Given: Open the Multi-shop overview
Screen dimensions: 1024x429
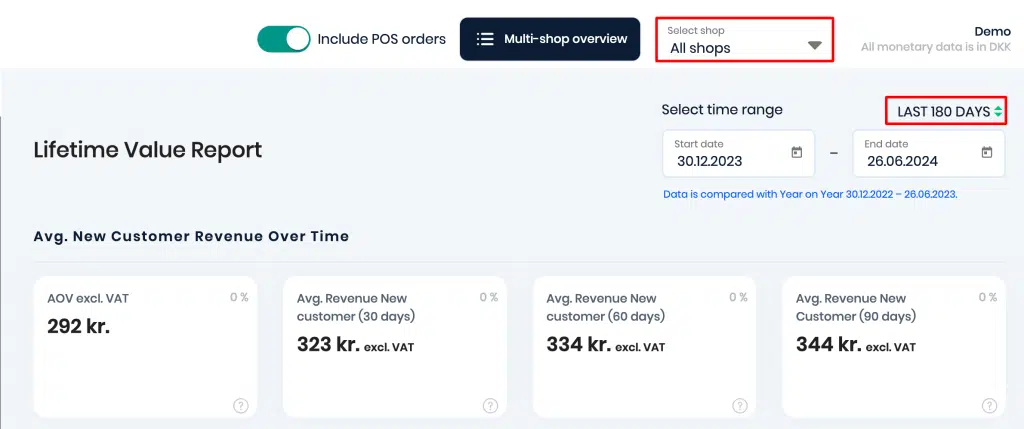Looking at the screenshot, I should coord(550,39).
